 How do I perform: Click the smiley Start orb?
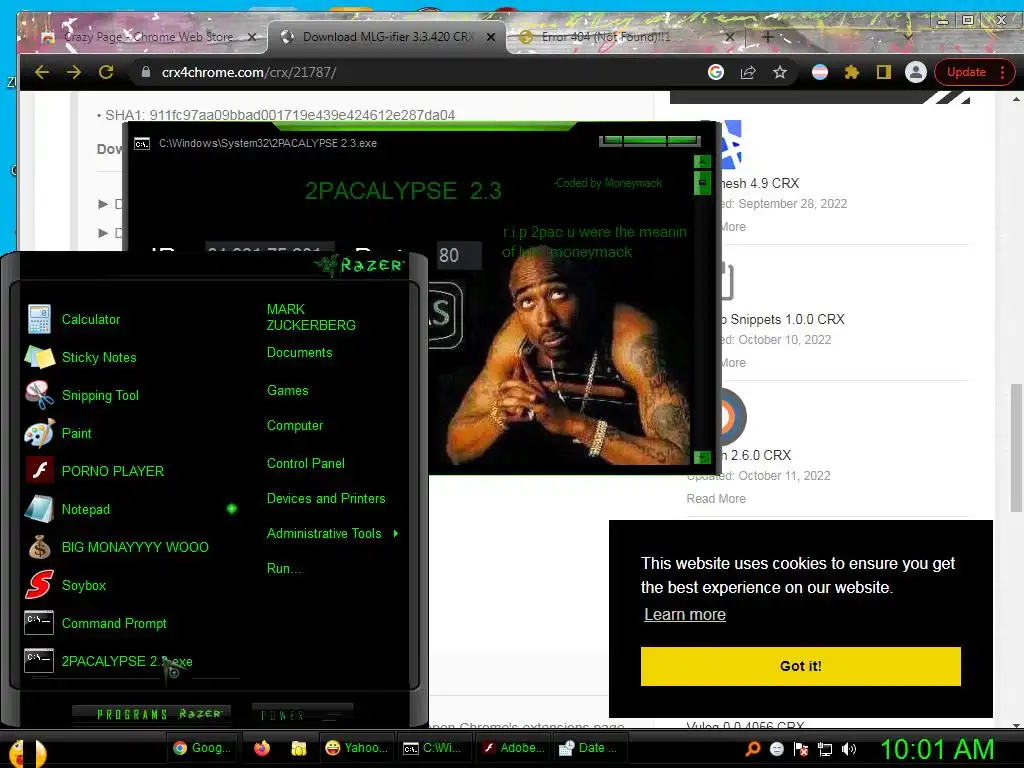click(x=27, y=753)
